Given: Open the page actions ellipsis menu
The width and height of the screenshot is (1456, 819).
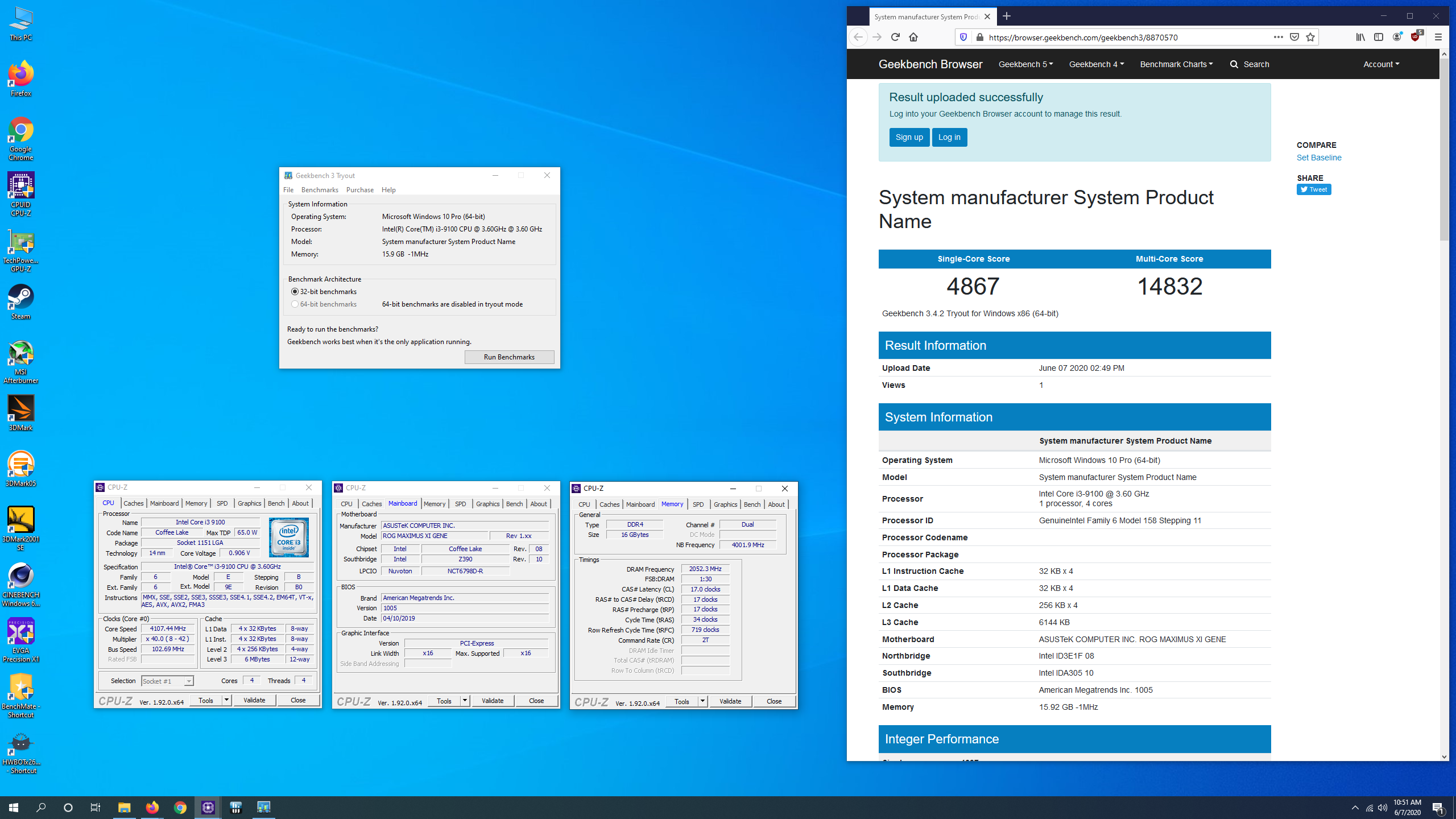Looking at the screenshot, I should (1279, 37).
